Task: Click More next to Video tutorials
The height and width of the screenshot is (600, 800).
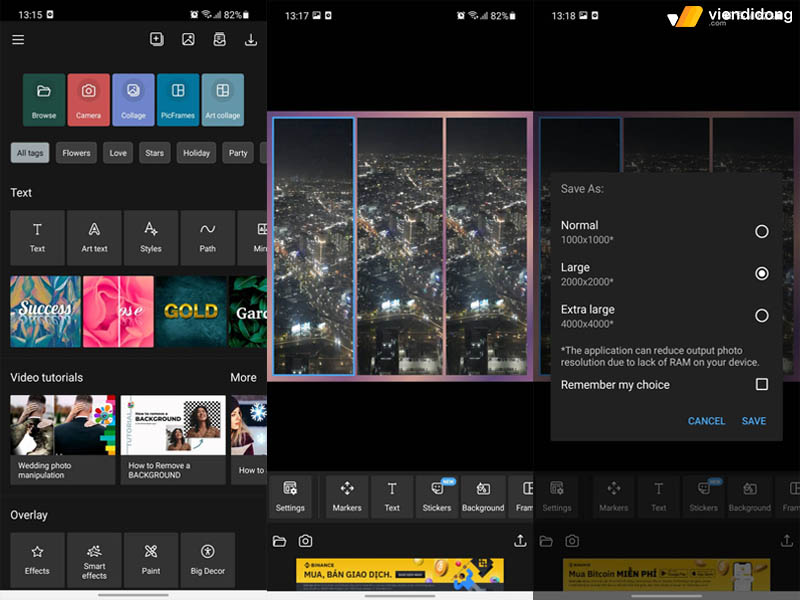Action: [243, 378]
